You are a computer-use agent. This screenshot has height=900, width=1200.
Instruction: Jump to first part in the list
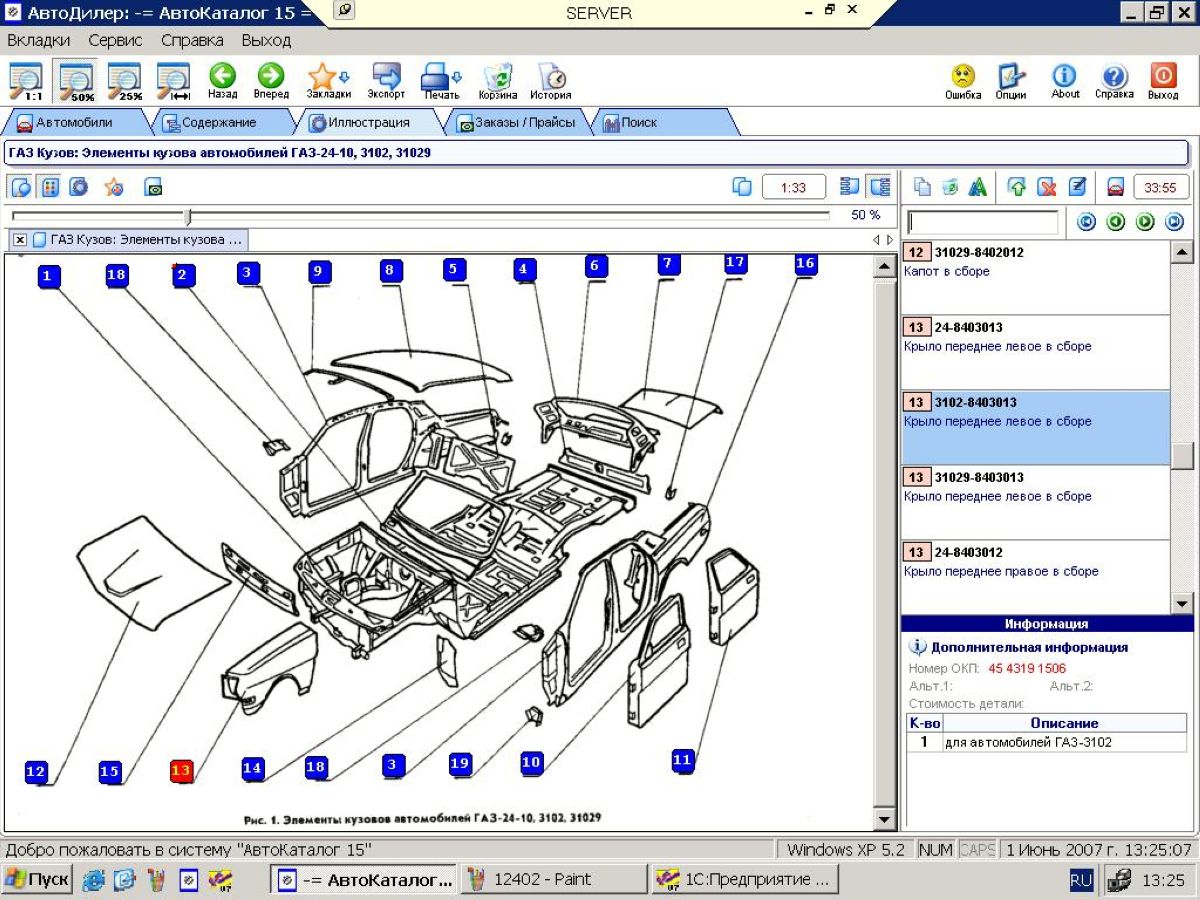pos(1086,222)
